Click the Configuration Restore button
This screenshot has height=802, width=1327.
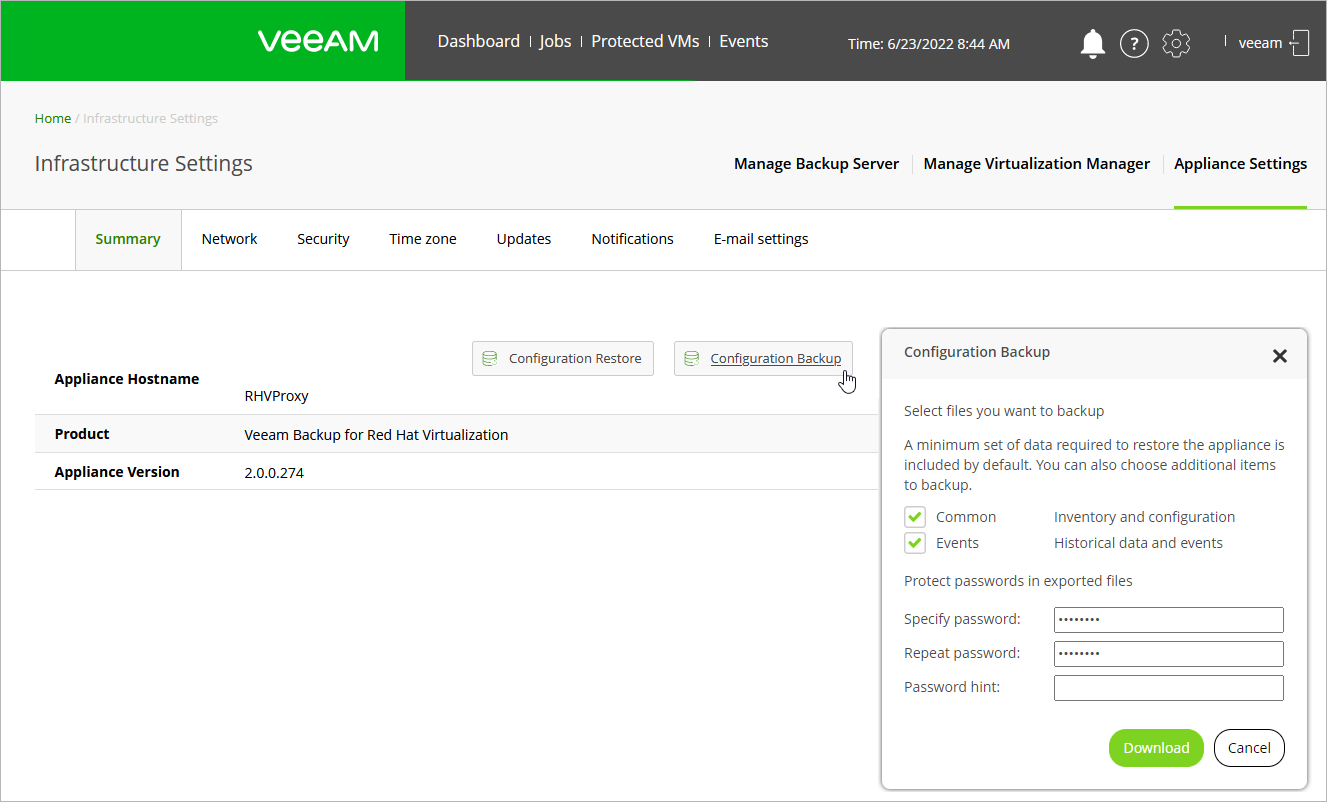coord(563,358)
